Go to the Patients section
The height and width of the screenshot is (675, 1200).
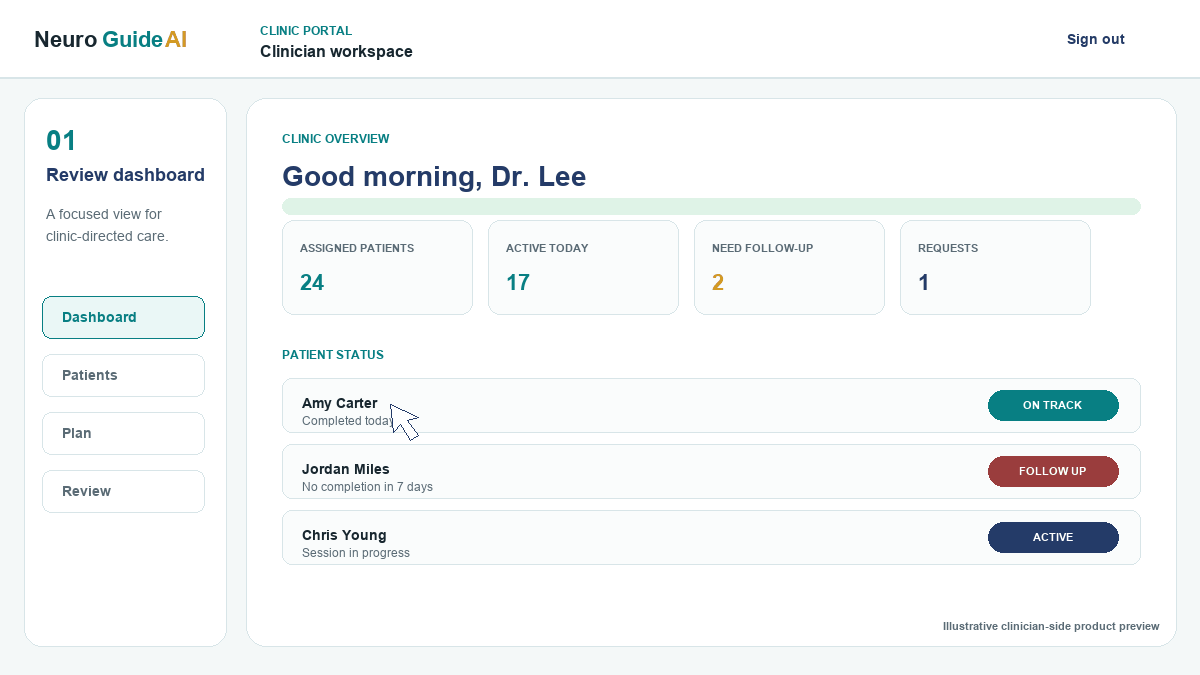(123, 375)
